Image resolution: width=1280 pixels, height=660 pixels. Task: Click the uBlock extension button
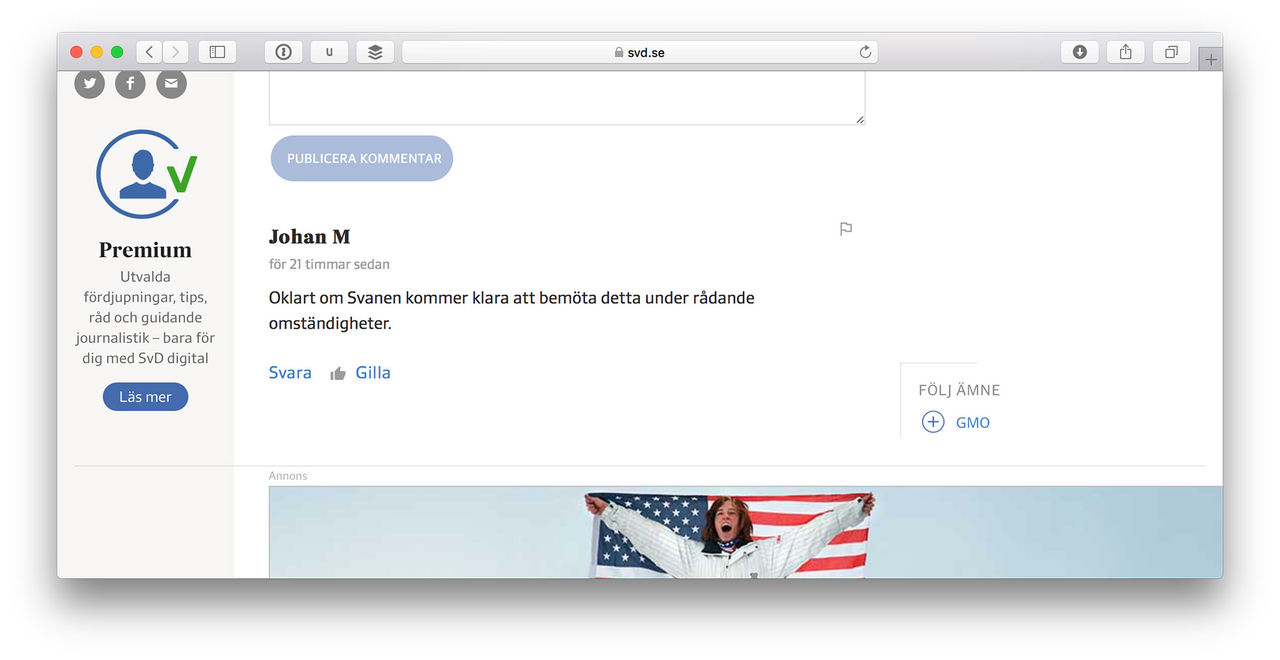[x=329, y=52]
